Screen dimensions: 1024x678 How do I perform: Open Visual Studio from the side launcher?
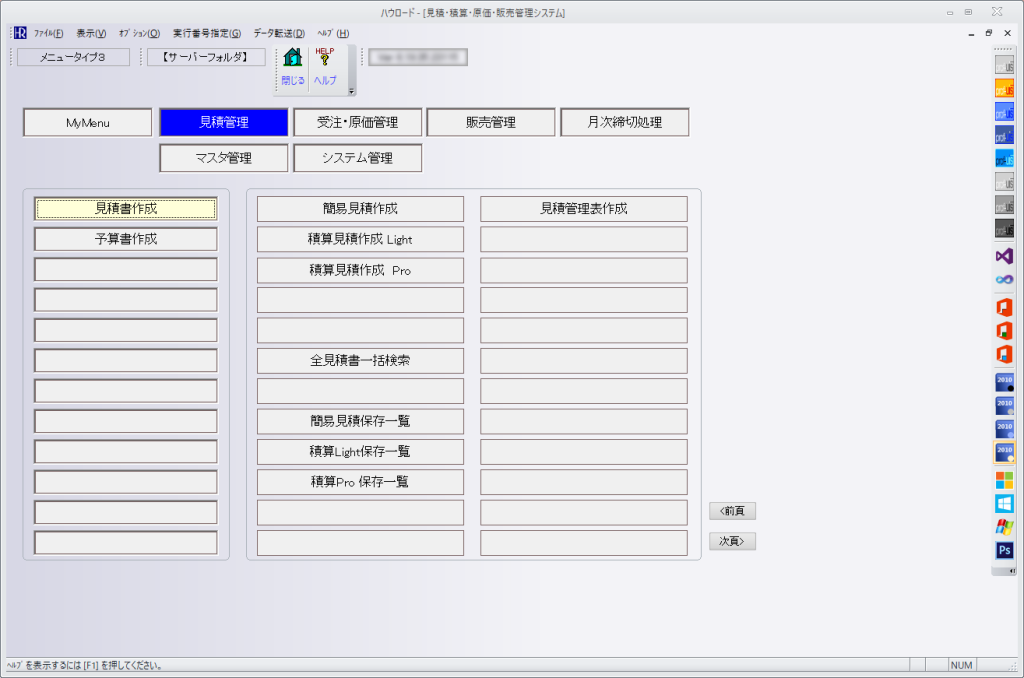1004,256
